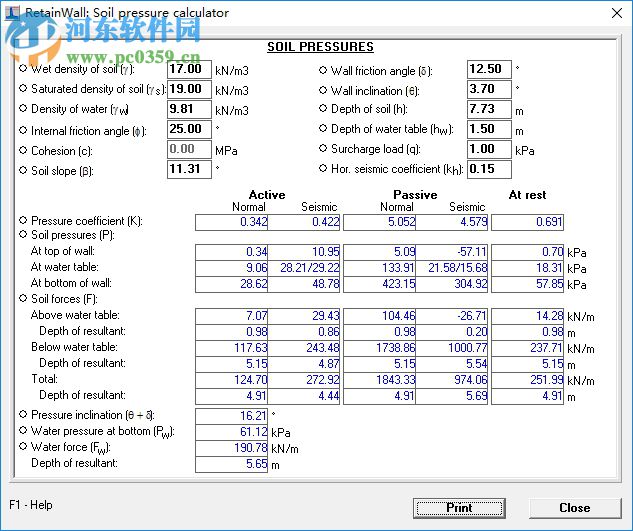Click below water table value 1738.86
Image resolution: width=633 pixels, height=531 pixels.
tap(380, 348)
